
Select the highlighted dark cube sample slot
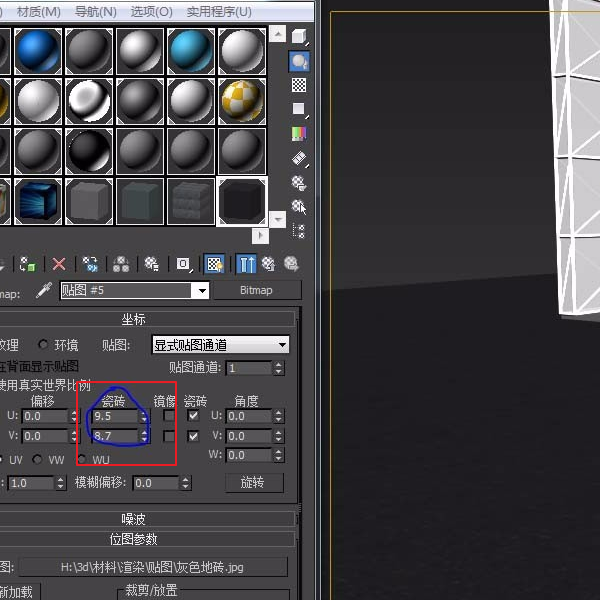[242, 201]
